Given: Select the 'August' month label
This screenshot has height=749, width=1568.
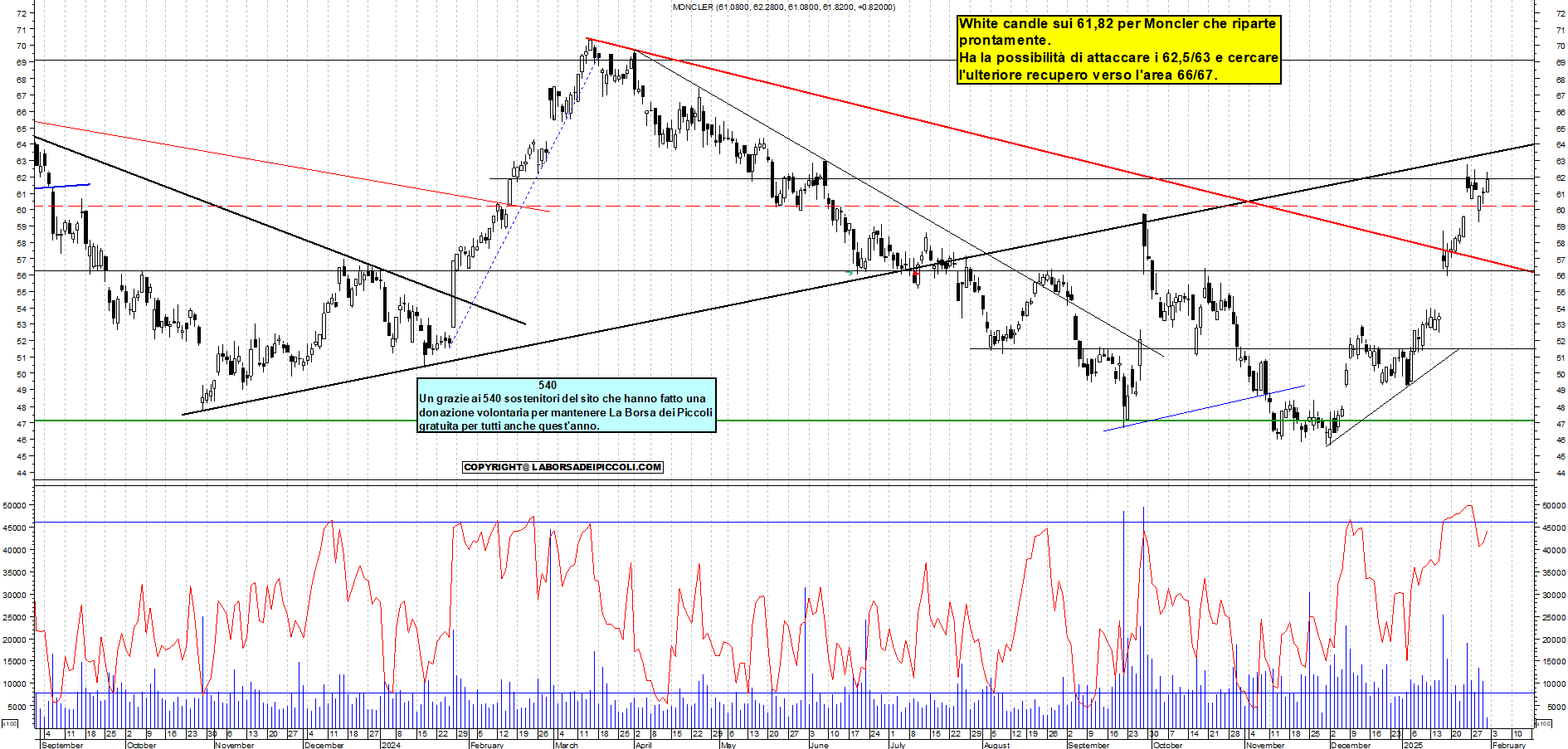Looking at the screenshot, I should pyautogui.click(x=996, y=745).
